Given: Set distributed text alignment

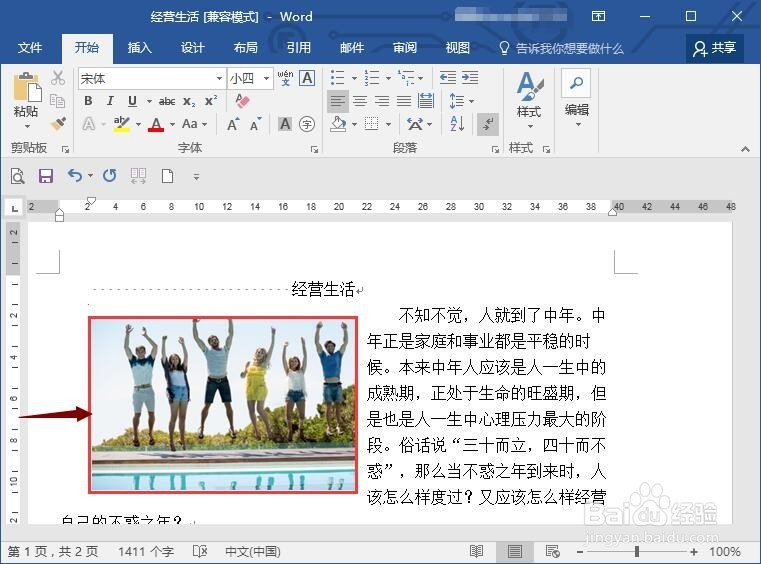Looking at the screenshot, I should pyautogui.click(x=426, y=101).
